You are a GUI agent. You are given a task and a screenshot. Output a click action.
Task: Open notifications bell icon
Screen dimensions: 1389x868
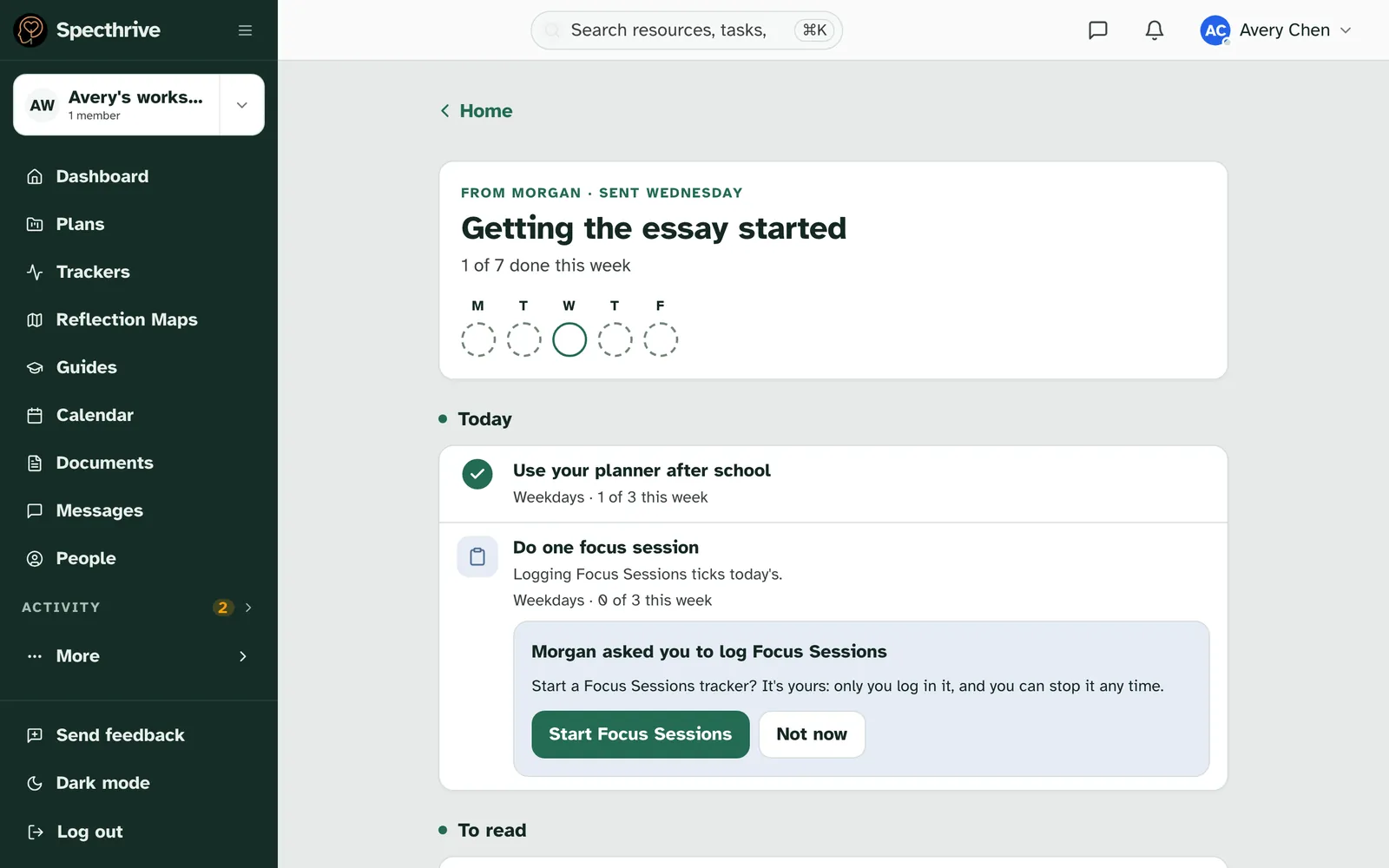[1154, 30]
